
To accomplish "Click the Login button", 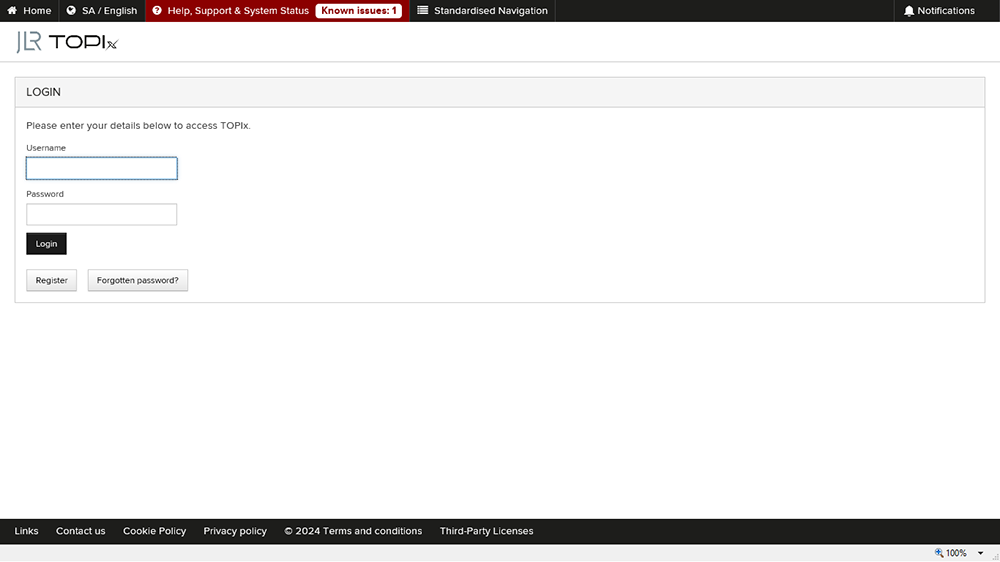I will point(46,244).
